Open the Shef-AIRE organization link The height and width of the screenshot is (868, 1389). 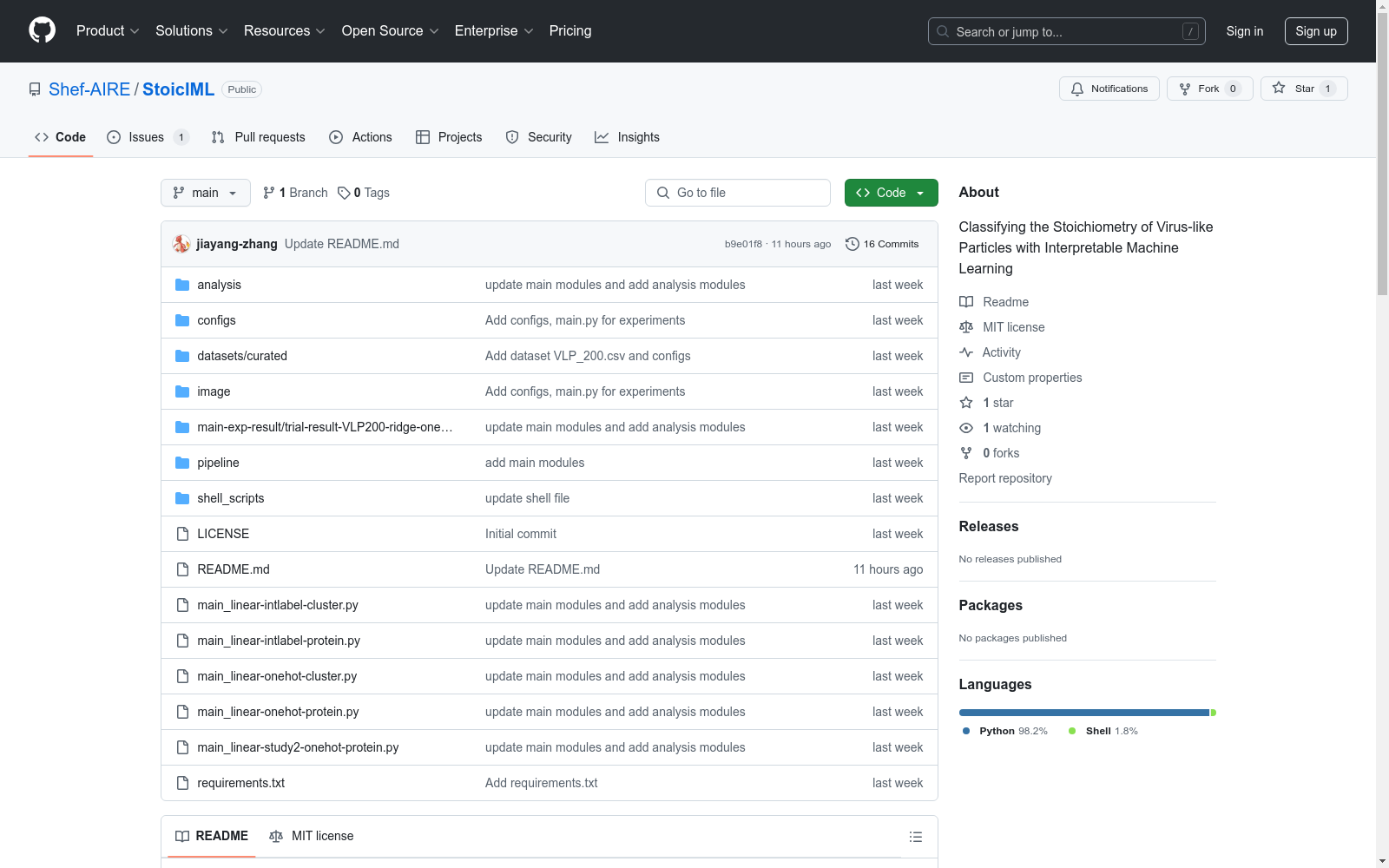89,89
